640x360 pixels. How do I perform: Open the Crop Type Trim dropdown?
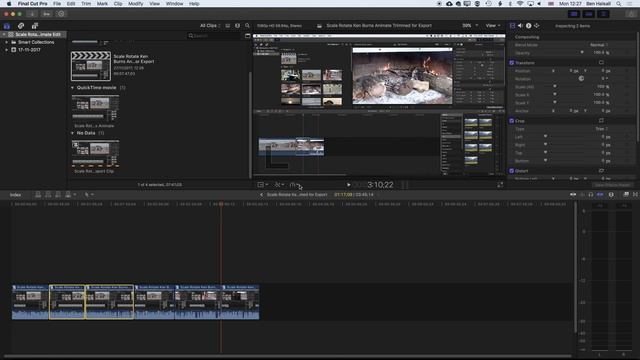(601, 129)
